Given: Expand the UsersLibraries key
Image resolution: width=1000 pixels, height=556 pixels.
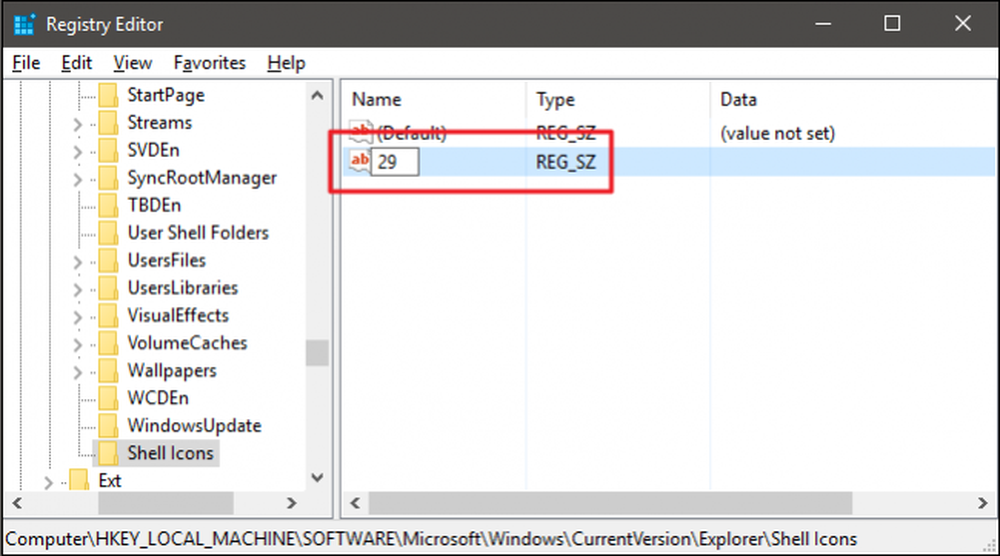Looking at the screenshot, I should coord(78,289).
